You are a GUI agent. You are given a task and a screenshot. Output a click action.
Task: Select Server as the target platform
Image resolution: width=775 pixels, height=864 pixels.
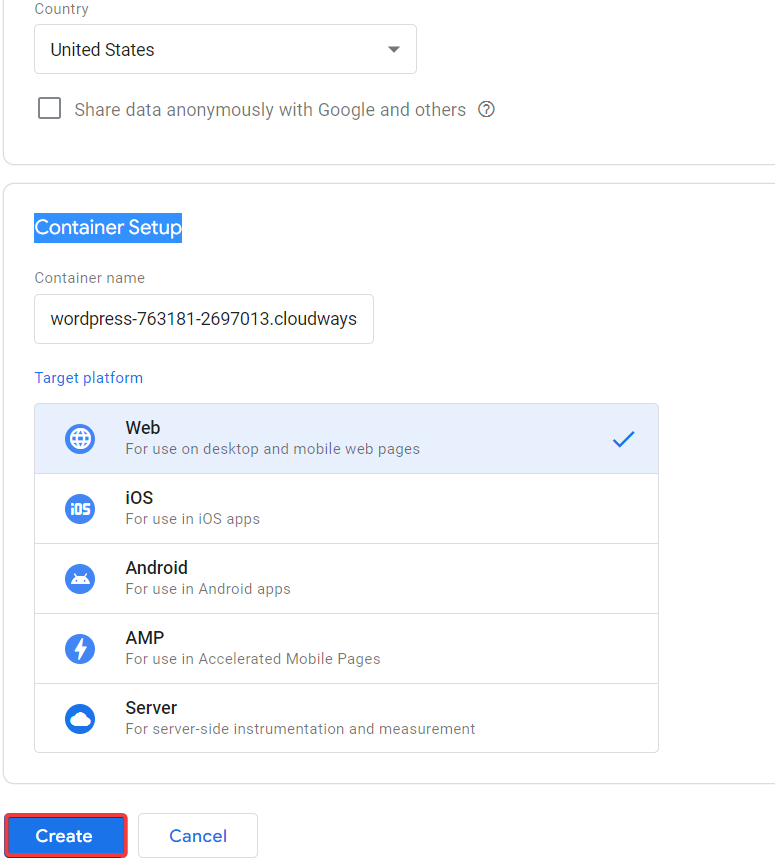345,718
